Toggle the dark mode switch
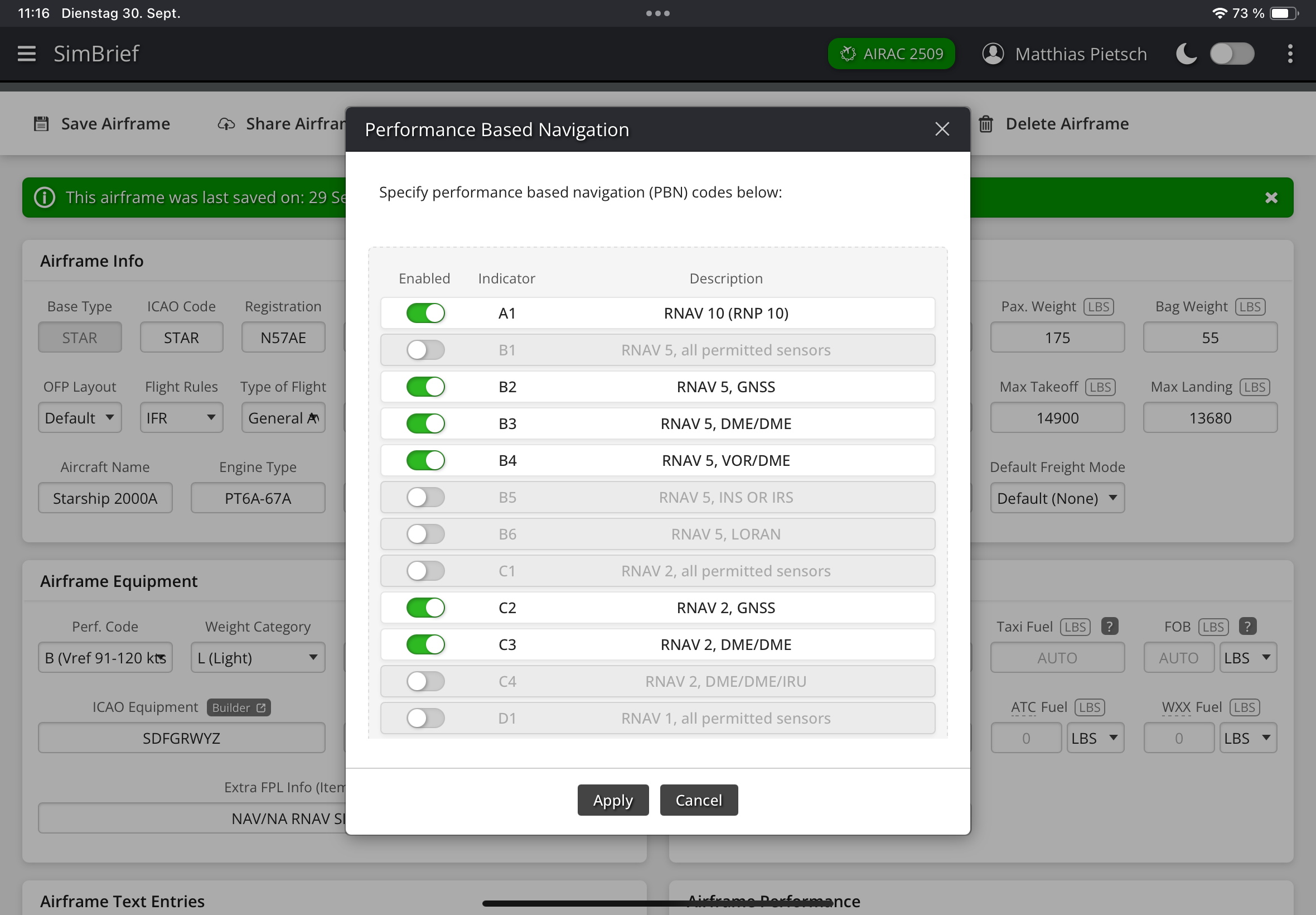The width and height of the screenshot is (1316, 915). tap(1232, 54)
